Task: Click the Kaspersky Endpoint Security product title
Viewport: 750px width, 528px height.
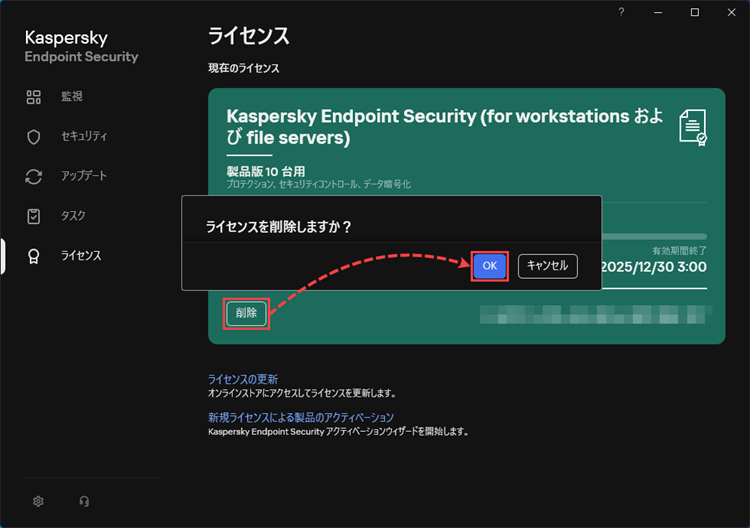Action: tap(445, 127)
